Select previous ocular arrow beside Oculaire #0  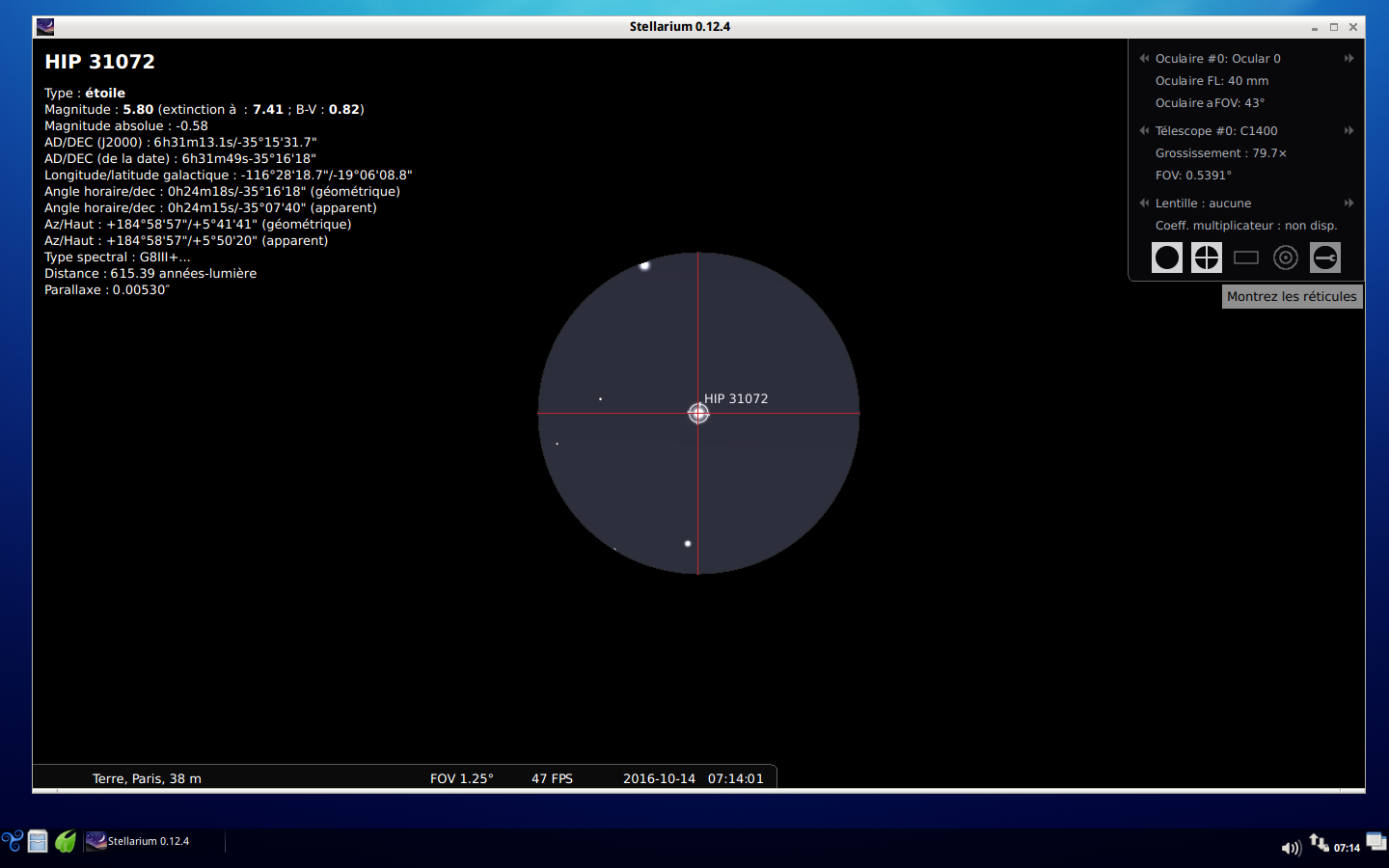coord(1144,58)
